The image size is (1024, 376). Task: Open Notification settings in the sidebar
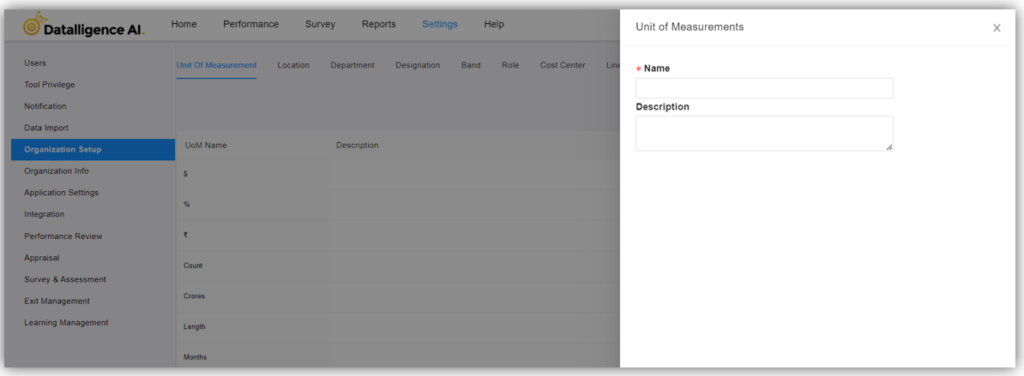93,106
